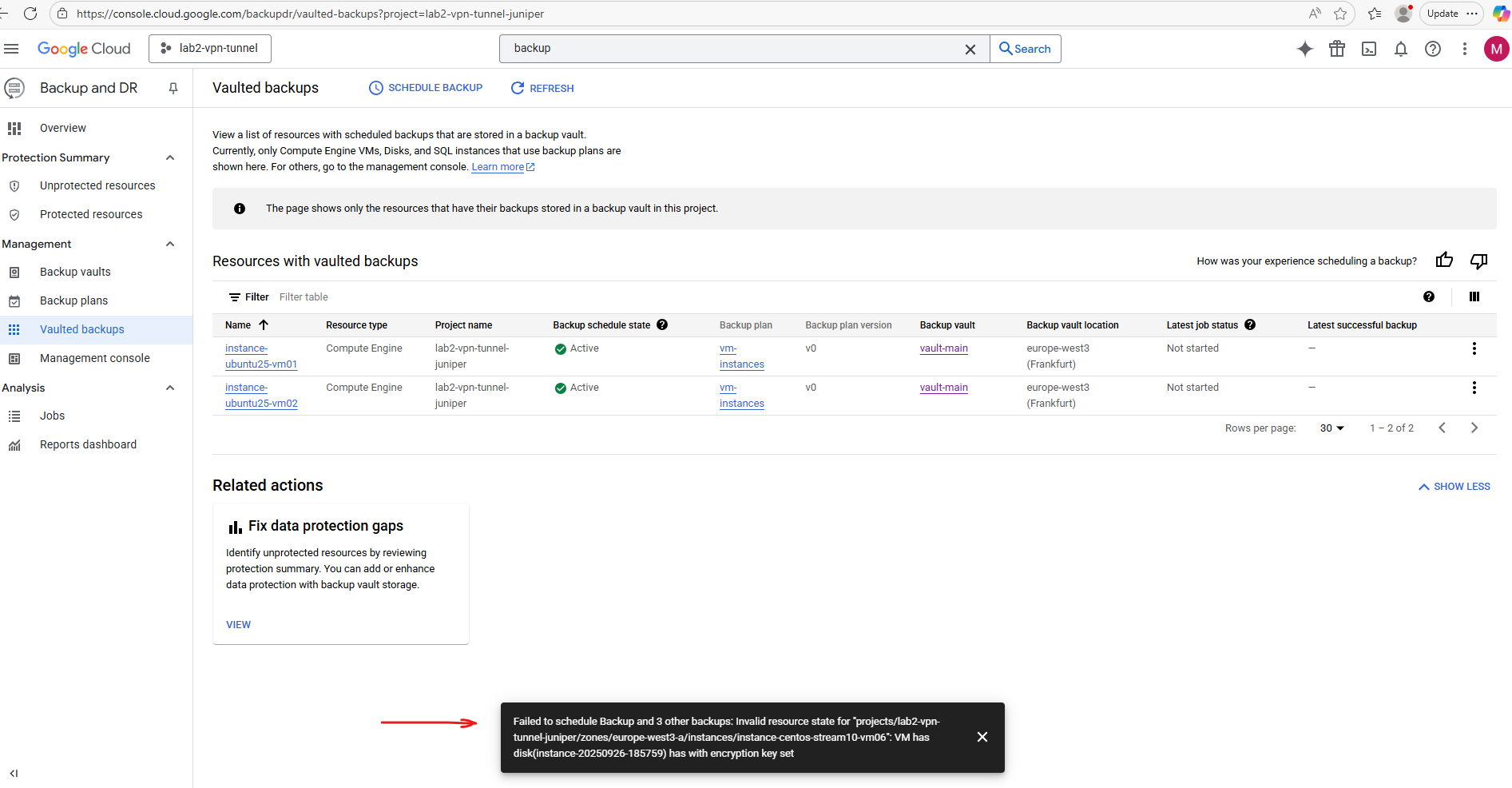
Task: Open lab2-vpn-tunnel project selector
Action: (x=210, y=49)
